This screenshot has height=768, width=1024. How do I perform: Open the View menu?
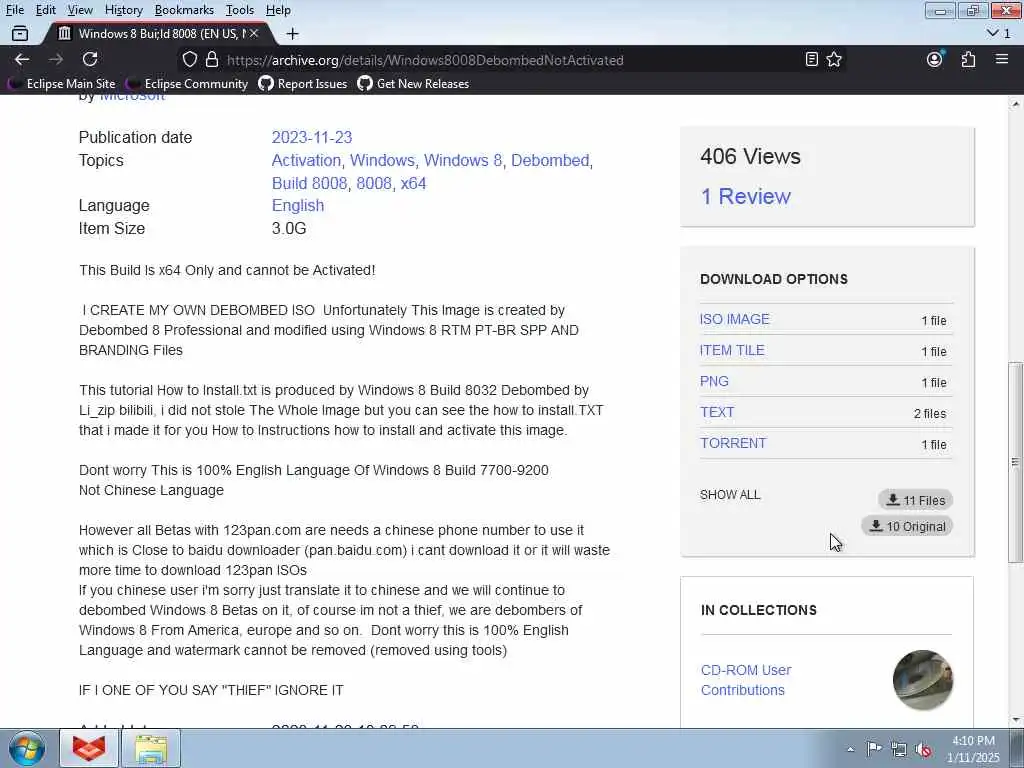80,10
